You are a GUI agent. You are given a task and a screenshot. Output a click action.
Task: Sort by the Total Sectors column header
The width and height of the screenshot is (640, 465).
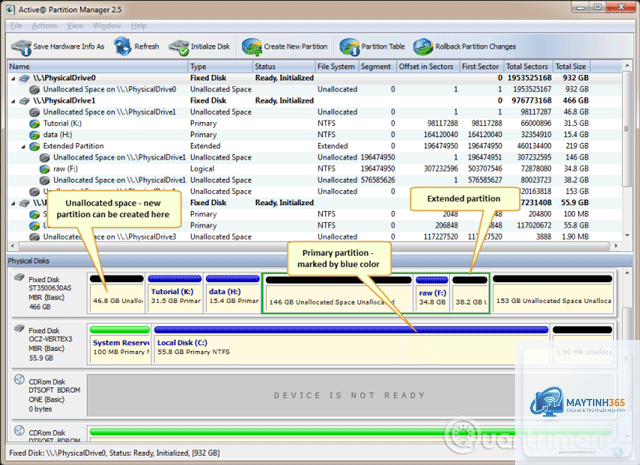click(528, 66)
